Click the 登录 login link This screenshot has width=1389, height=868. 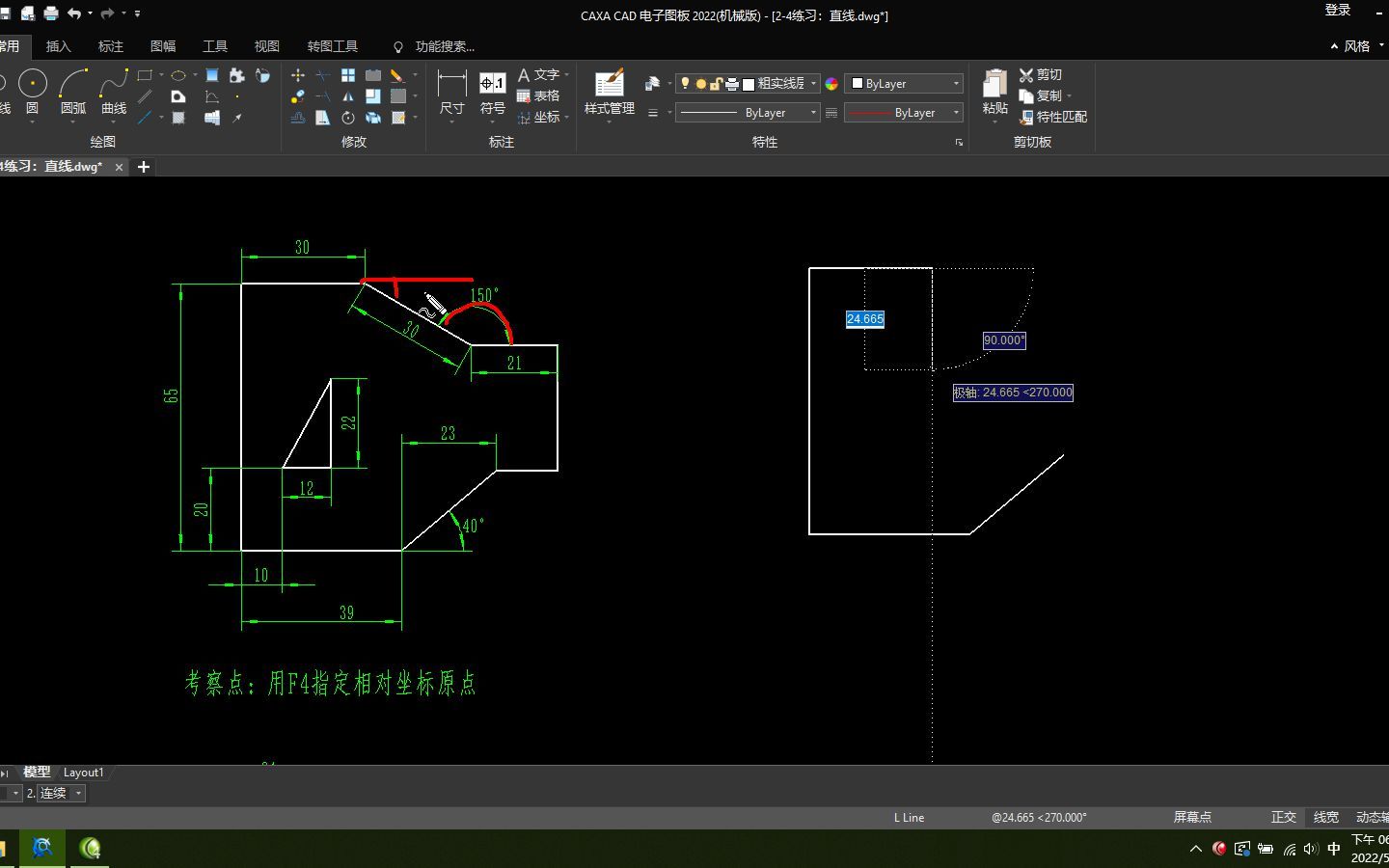[1338, 10]
